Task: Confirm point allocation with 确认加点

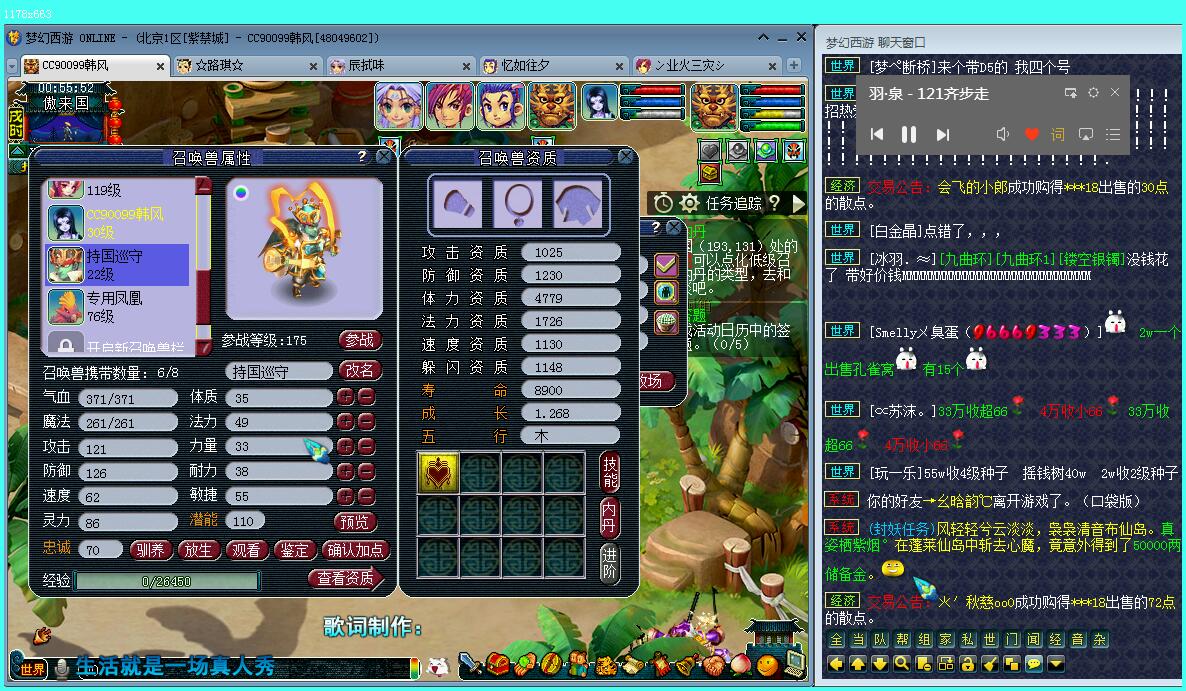Action: tap(355, 550)
